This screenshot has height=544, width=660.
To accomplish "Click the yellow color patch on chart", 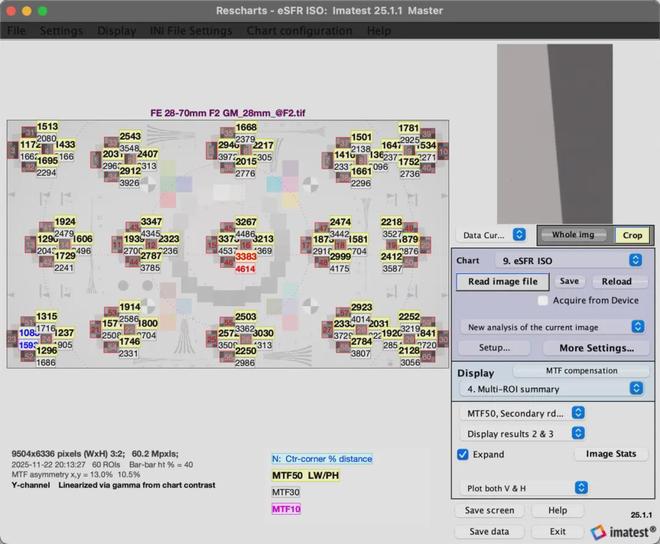I will pyautogui.click(x=290, y=200).
